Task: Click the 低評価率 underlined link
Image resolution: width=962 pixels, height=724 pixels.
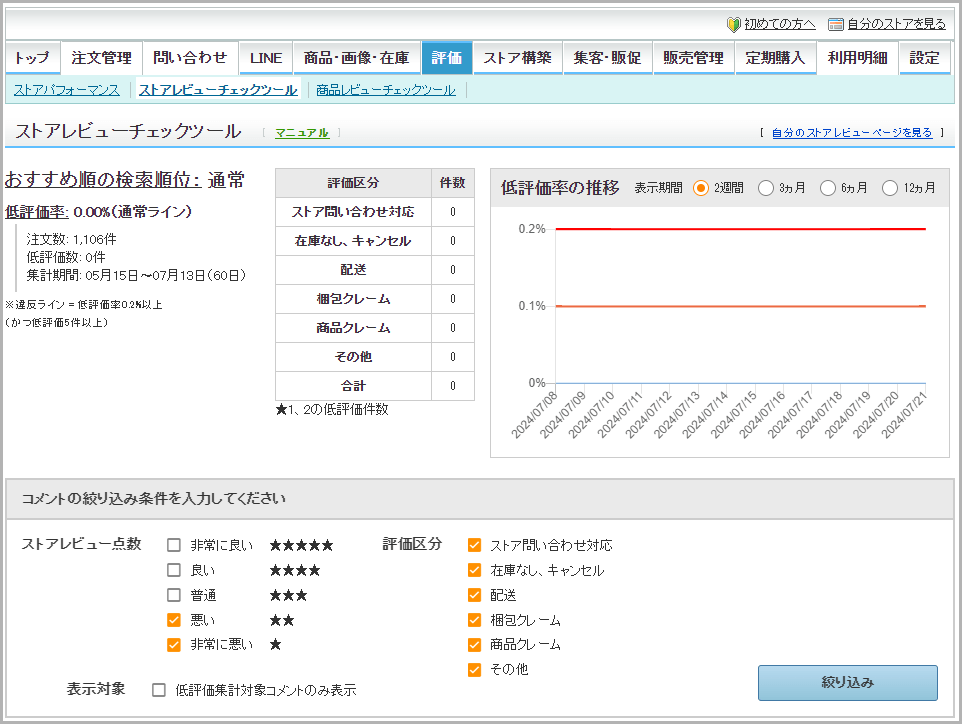Action: click(x=37, y=212)
